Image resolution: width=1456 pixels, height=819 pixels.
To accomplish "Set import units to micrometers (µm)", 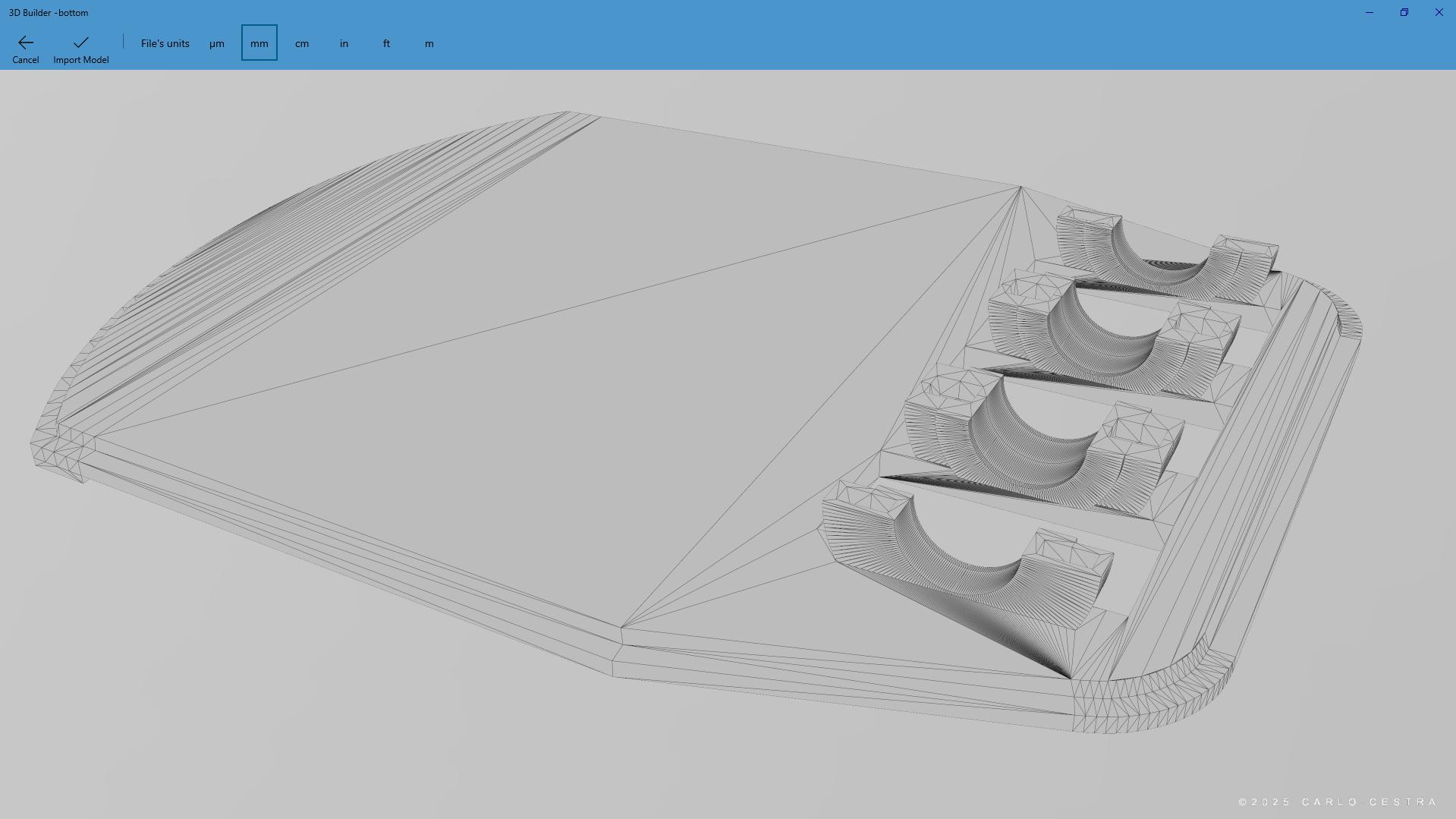I will [217, 43].
